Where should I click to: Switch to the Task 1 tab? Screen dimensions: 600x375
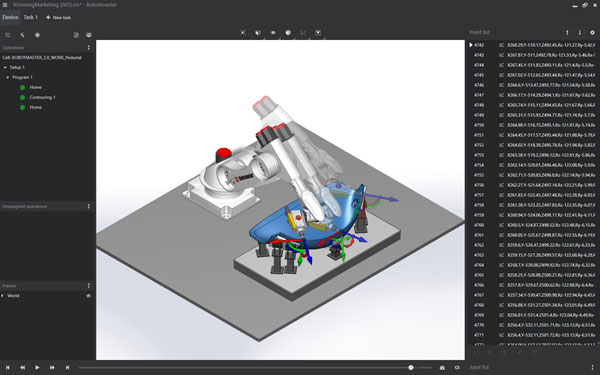[31, 17]
